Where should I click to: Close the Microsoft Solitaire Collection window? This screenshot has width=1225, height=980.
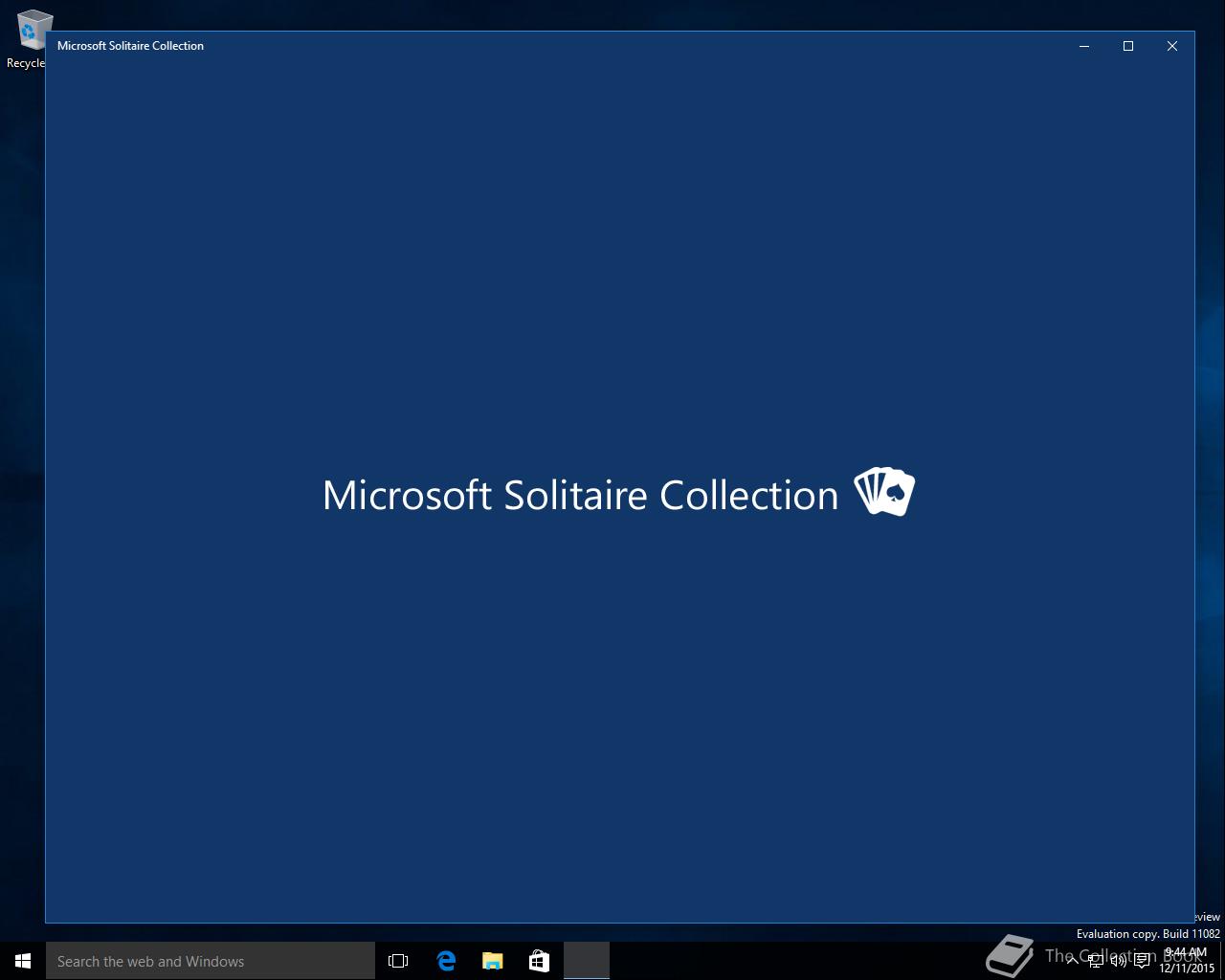point(1172,46)
